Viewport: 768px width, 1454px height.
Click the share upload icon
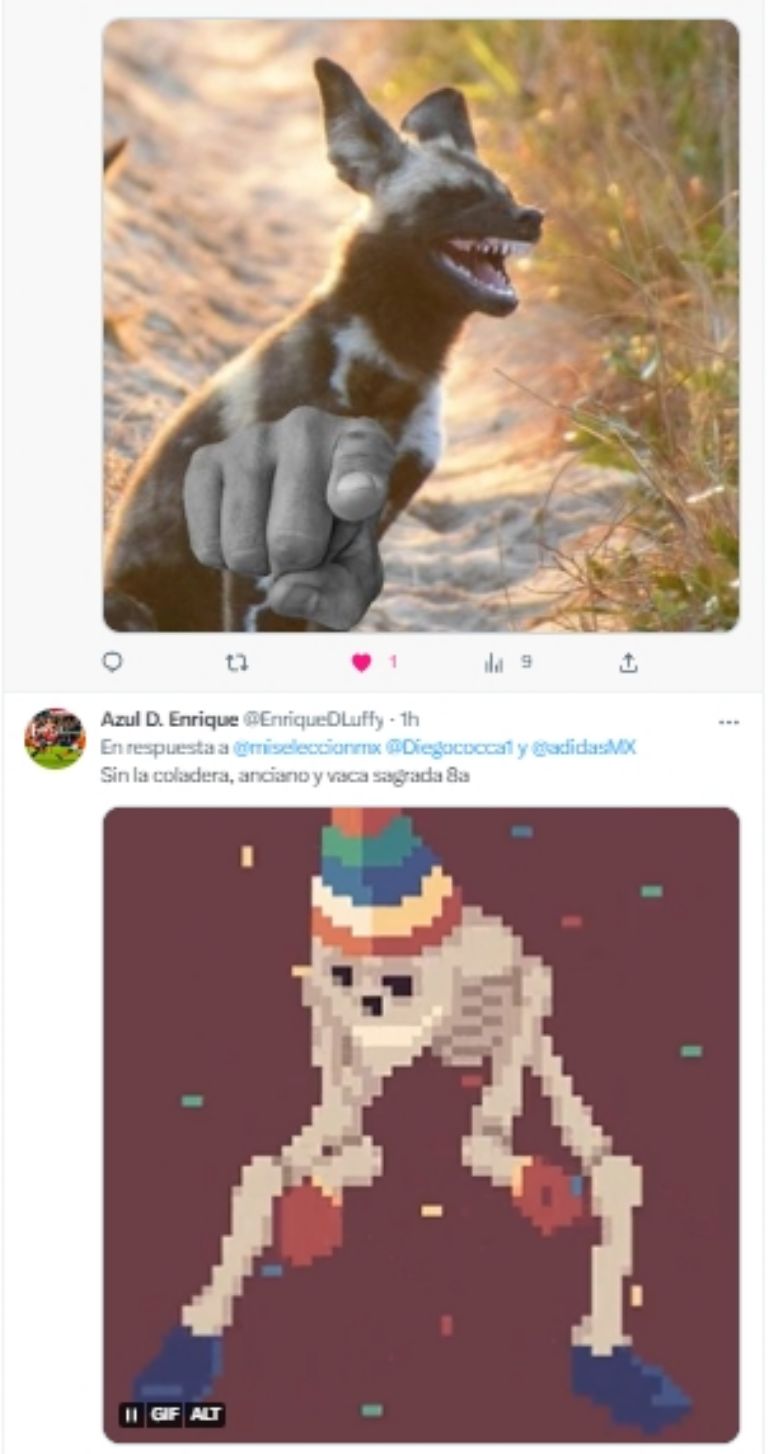tap(628, 662)
